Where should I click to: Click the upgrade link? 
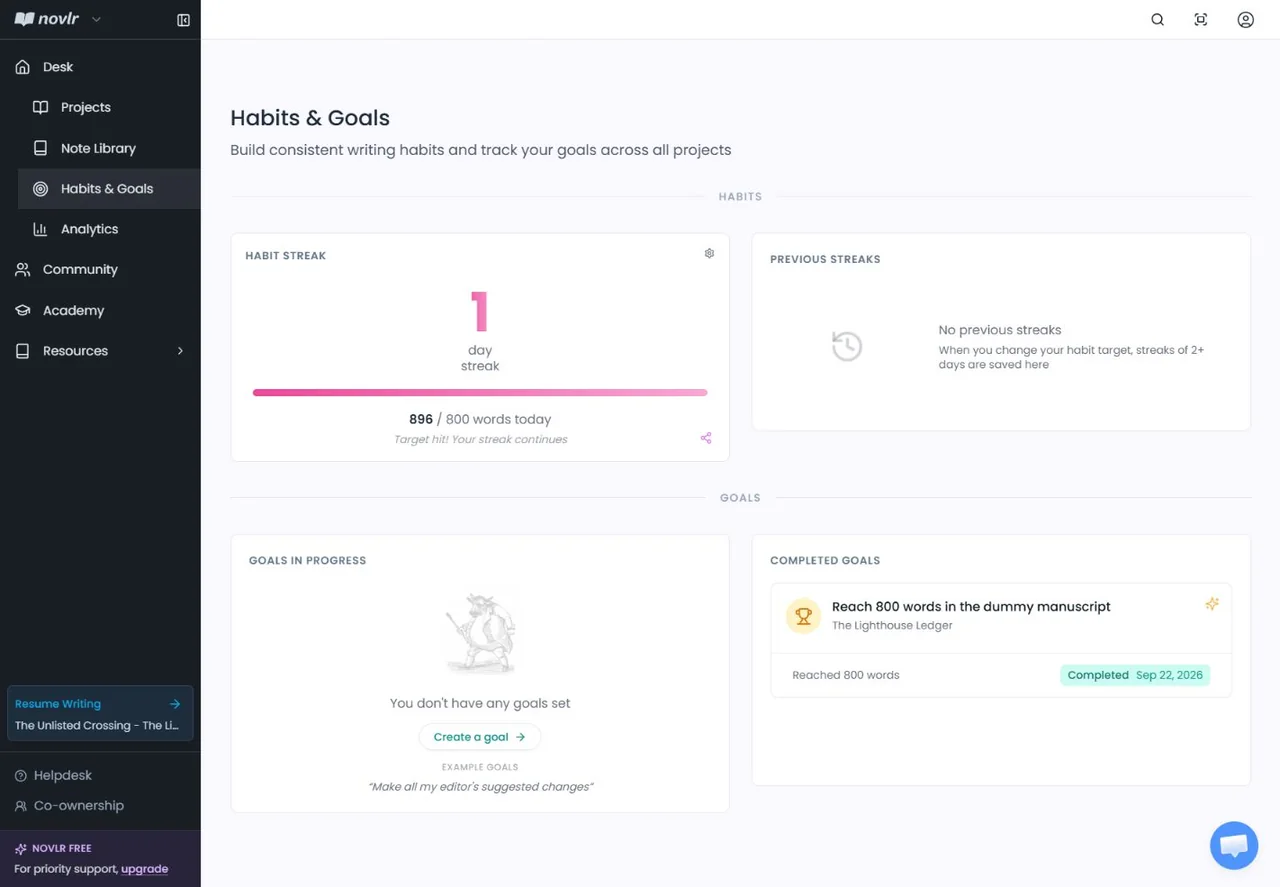pos(145,869)
